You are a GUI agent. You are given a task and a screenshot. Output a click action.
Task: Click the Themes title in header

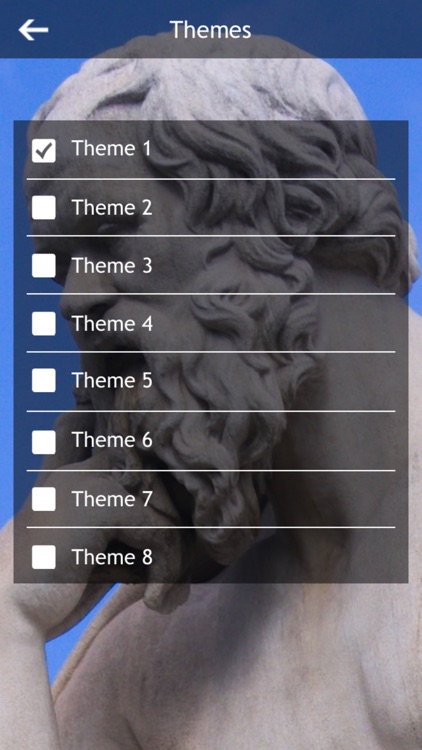point(211,30)
